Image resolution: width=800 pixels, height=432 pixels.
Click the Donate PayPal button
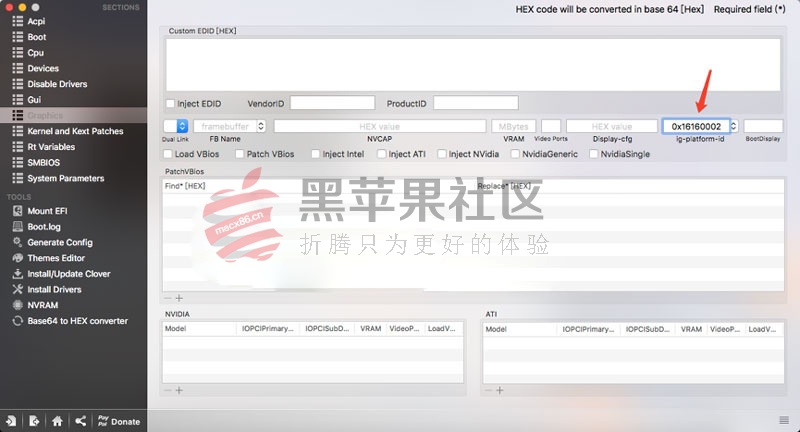[x=119, y=421]
